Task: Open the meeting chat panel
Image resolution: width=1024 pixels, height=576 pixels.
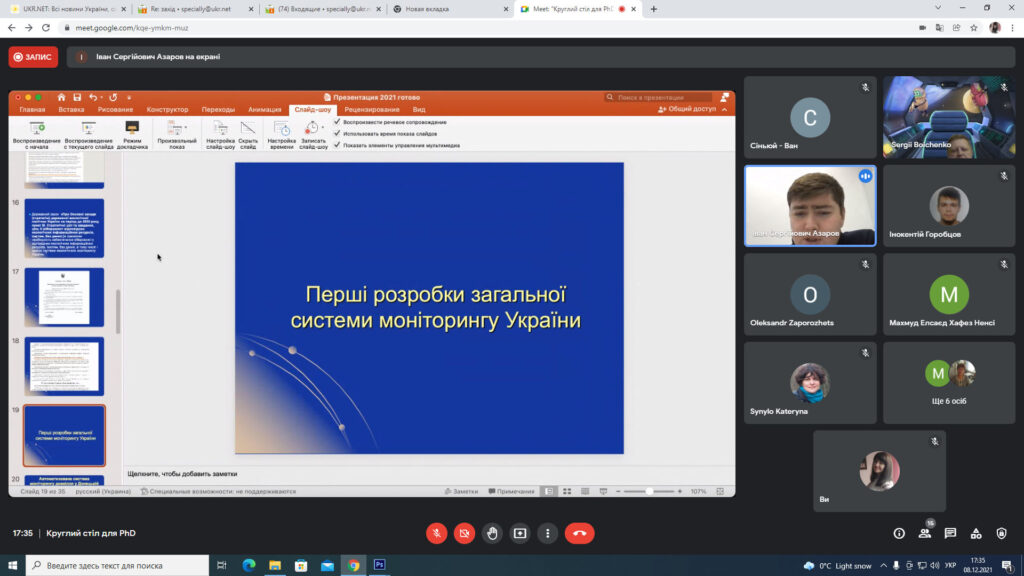Action: pyautogui.click(x=950, y=533)
